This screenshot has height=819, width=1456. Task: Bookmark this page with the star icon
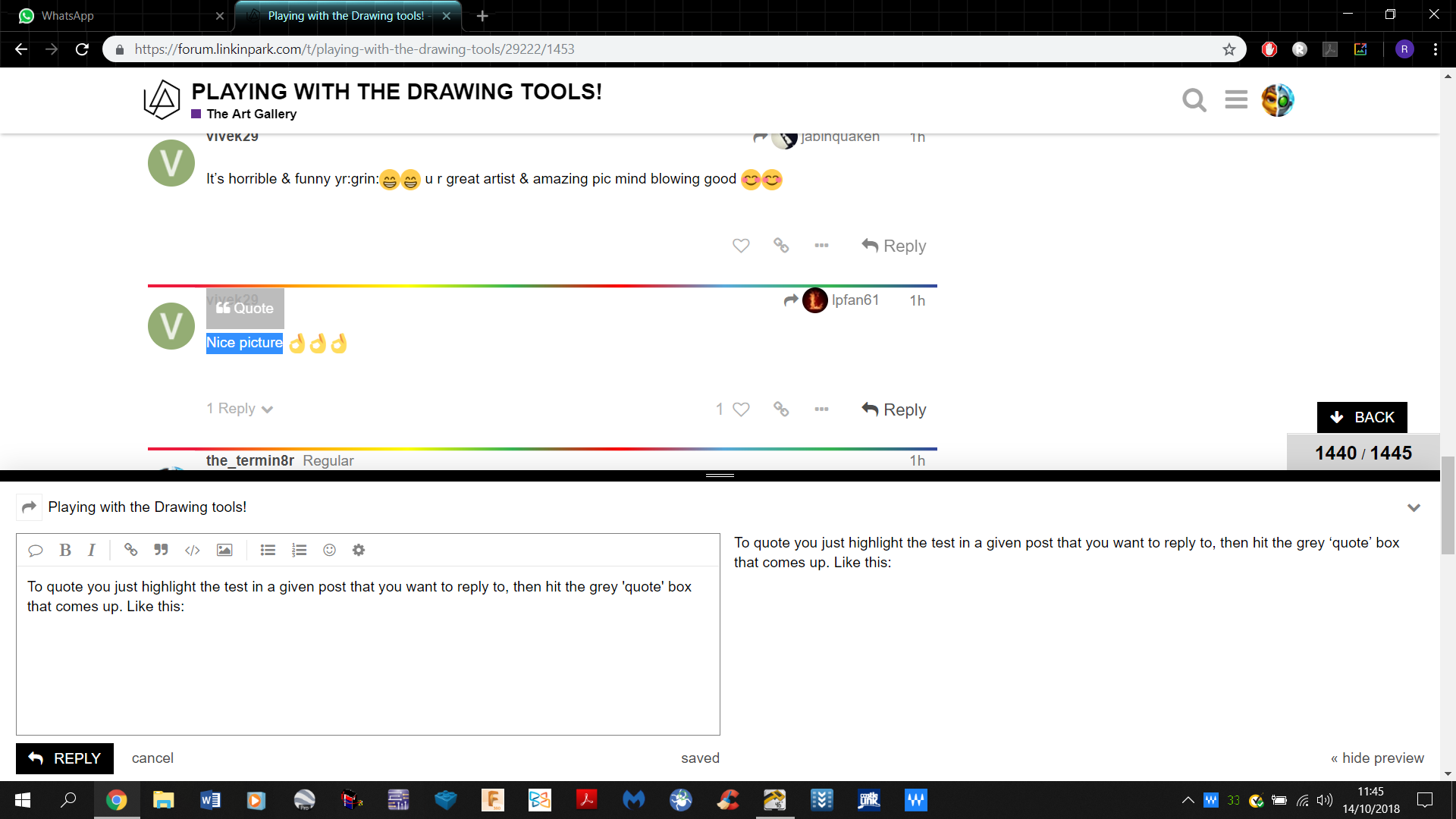1229,49
